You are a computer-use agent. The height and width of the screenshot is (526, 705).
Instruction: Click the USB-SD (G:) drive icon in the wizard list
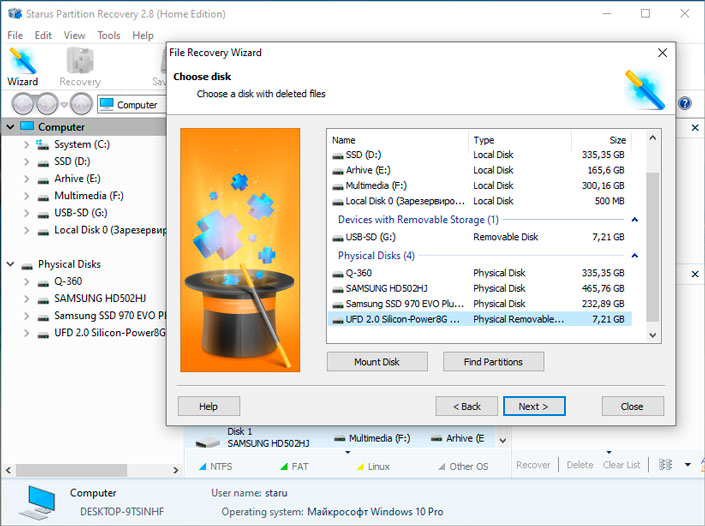(338, 238)
